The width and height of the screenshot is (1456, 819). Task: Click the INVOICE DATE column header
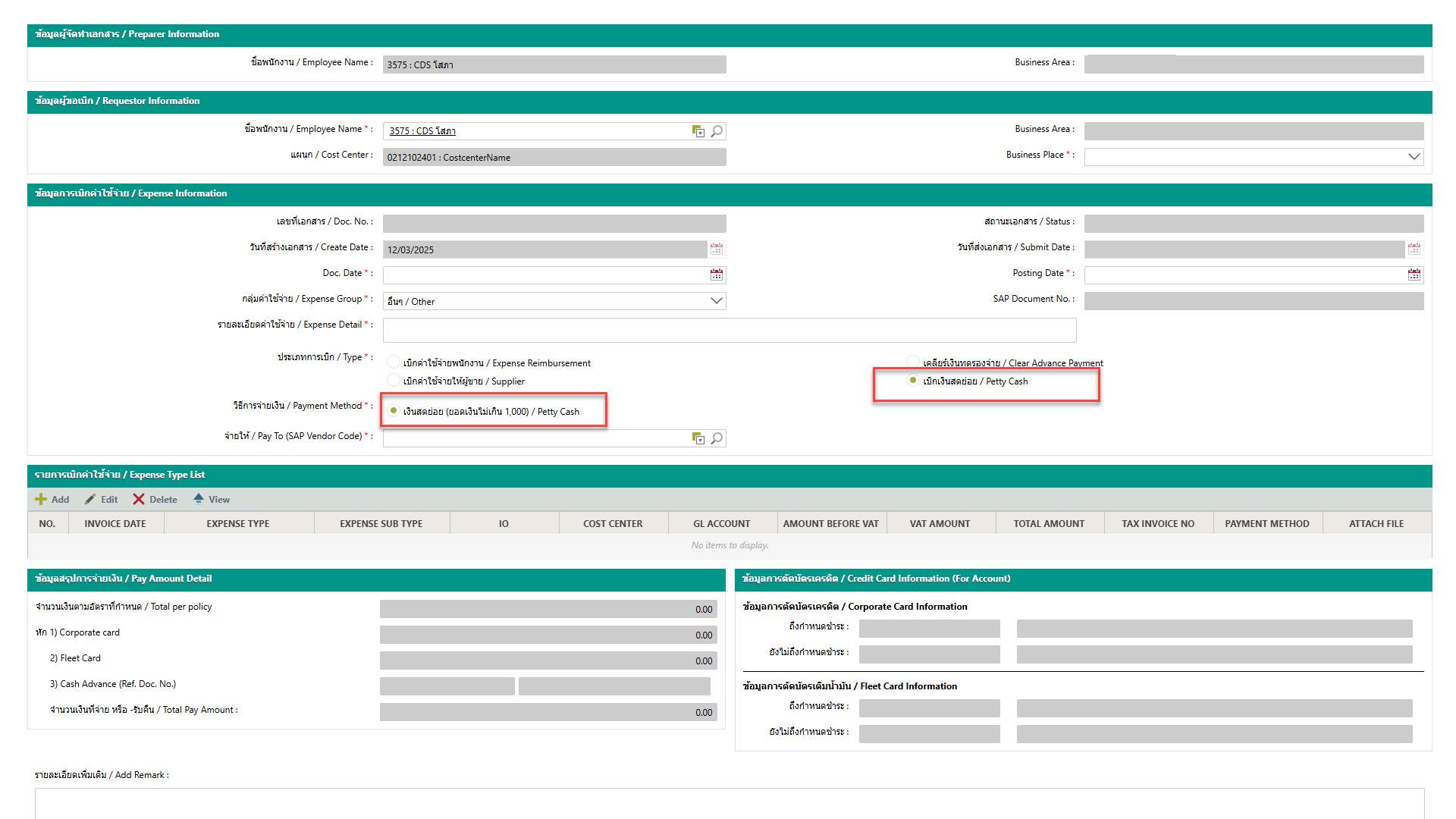point(115,523)
